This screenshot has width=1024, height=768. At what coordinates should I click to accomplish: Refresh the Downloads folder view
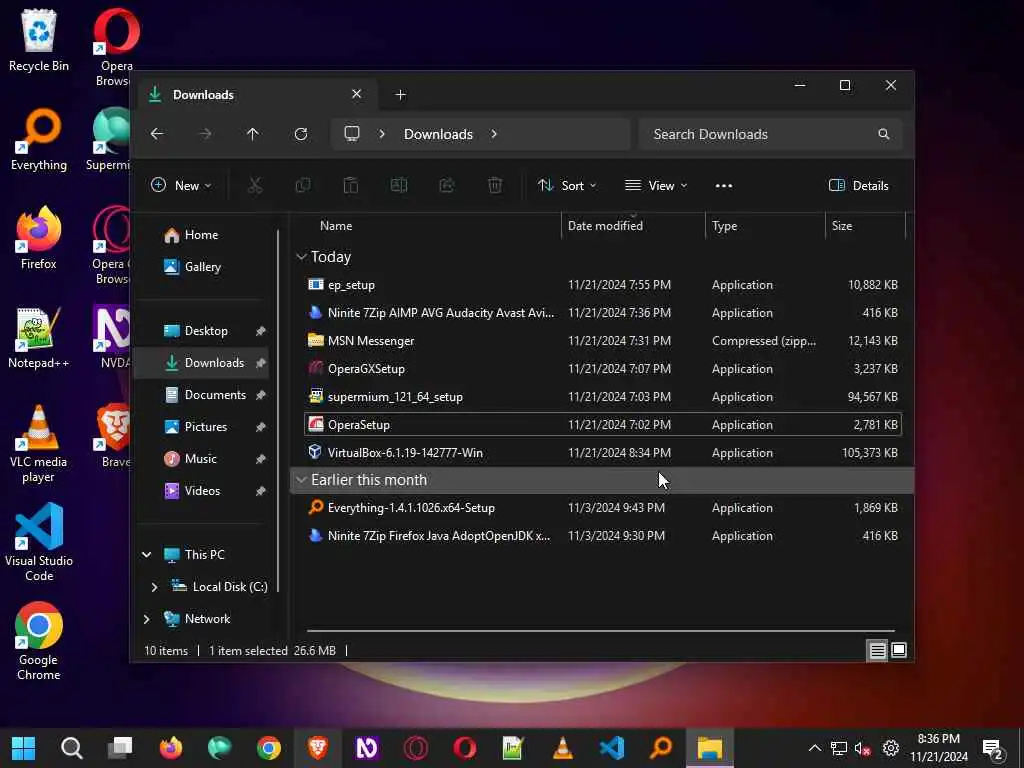(x=301, y=134)
